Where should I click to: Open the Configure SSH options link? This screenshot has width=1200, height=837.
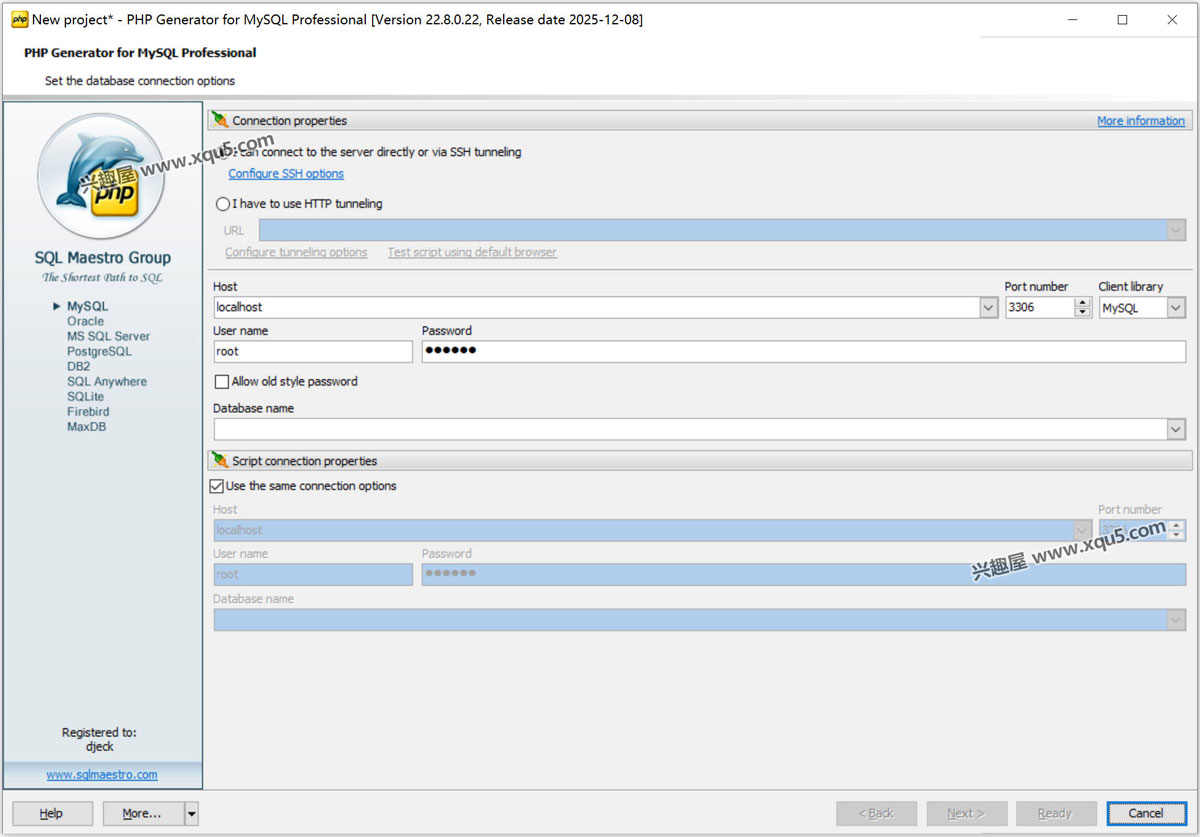[286, 174]
